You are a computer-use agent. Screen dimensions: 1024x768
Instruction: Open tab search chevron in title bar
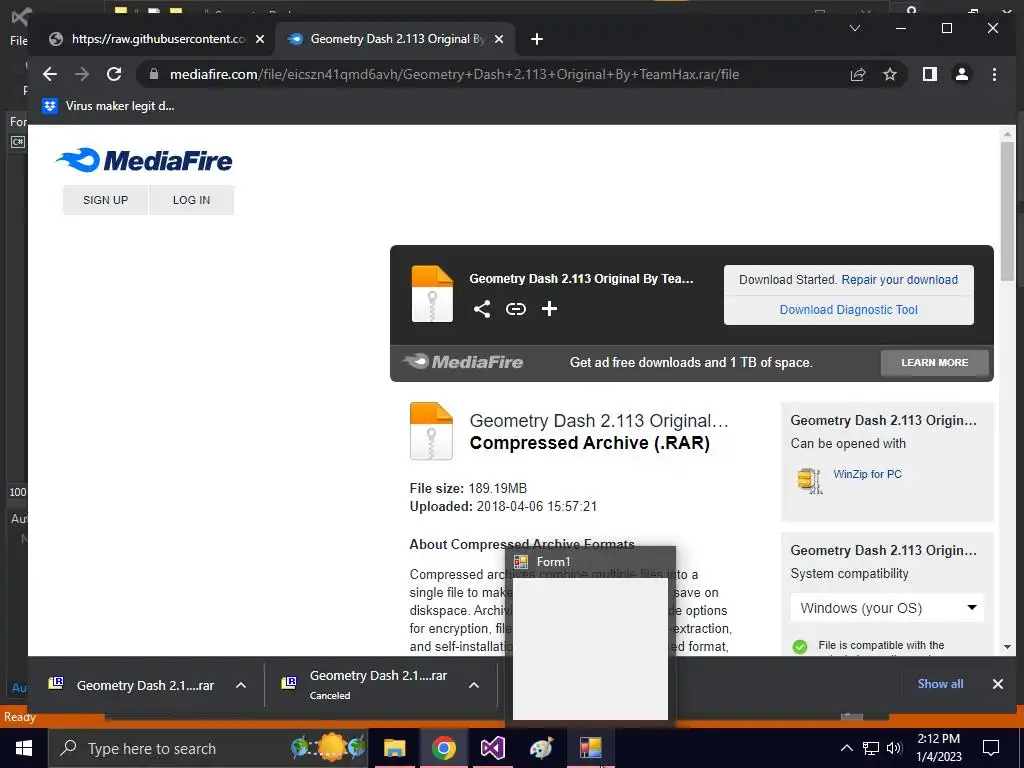[x=854, y=28]
